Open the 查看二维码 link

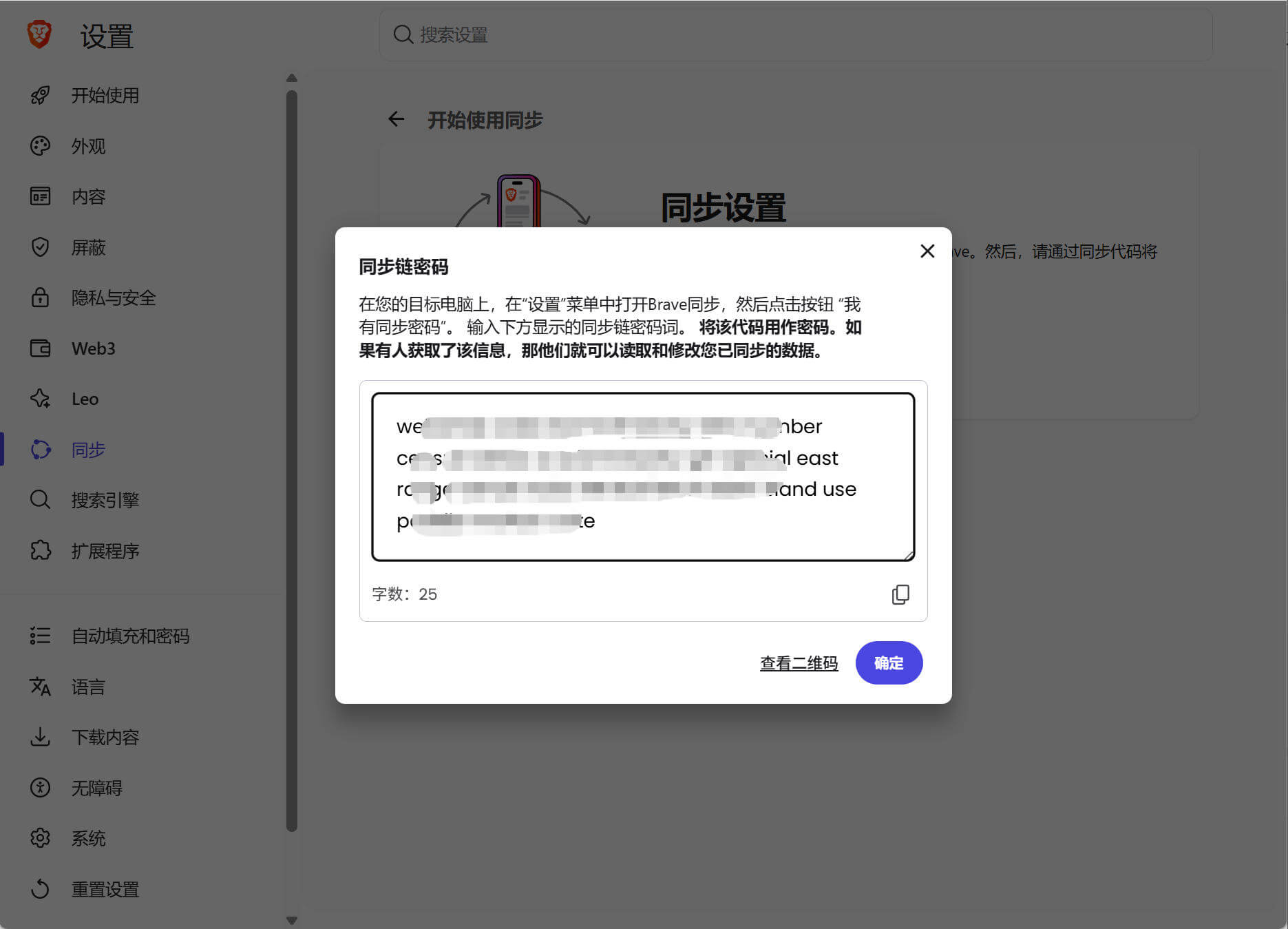799,663
